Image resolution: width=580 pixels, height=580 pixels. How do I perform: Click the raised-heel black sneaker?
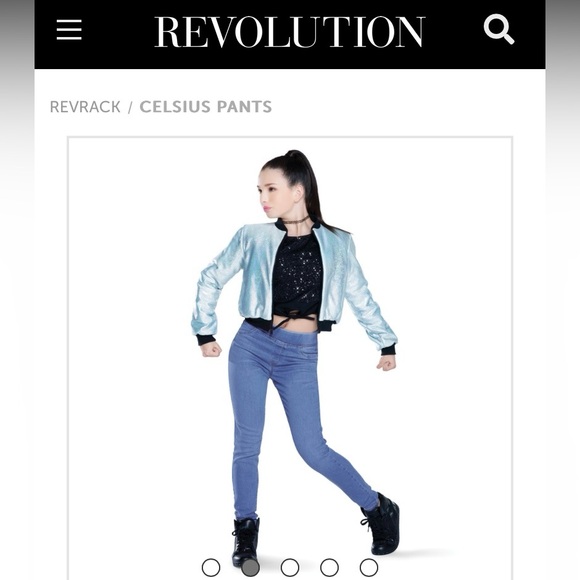tap(382, 525)
